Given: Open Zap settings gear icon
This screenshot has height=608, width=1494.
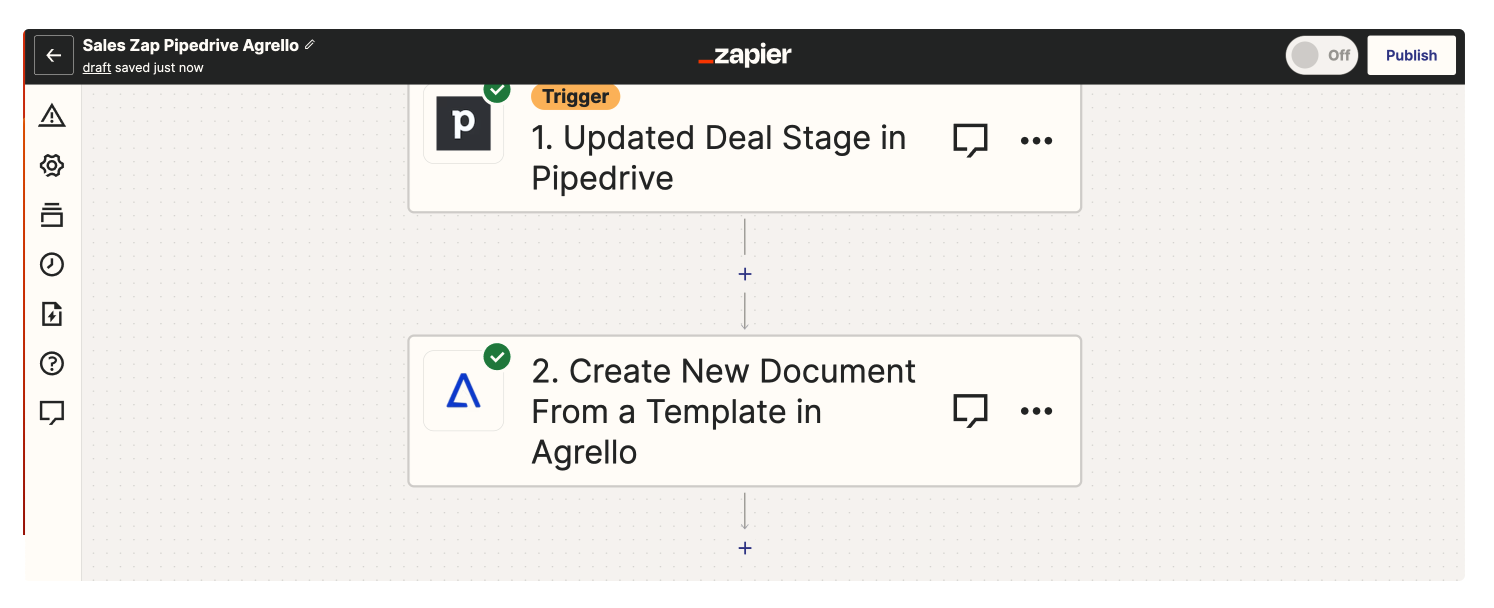Looking at the screenshot, I should (52, 166).
